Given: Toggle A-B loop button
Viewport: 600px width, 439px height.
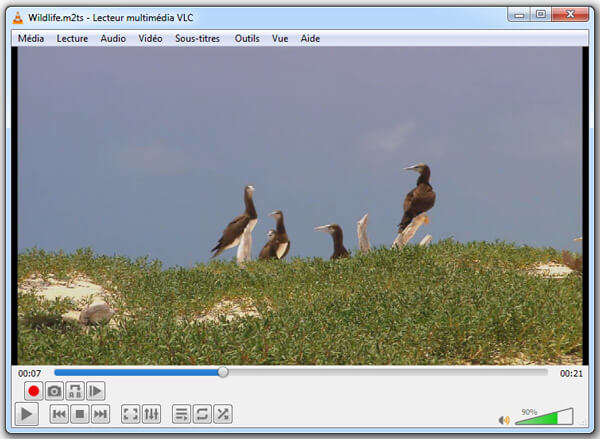Looking at the screenshot, I should coord(75,391).
